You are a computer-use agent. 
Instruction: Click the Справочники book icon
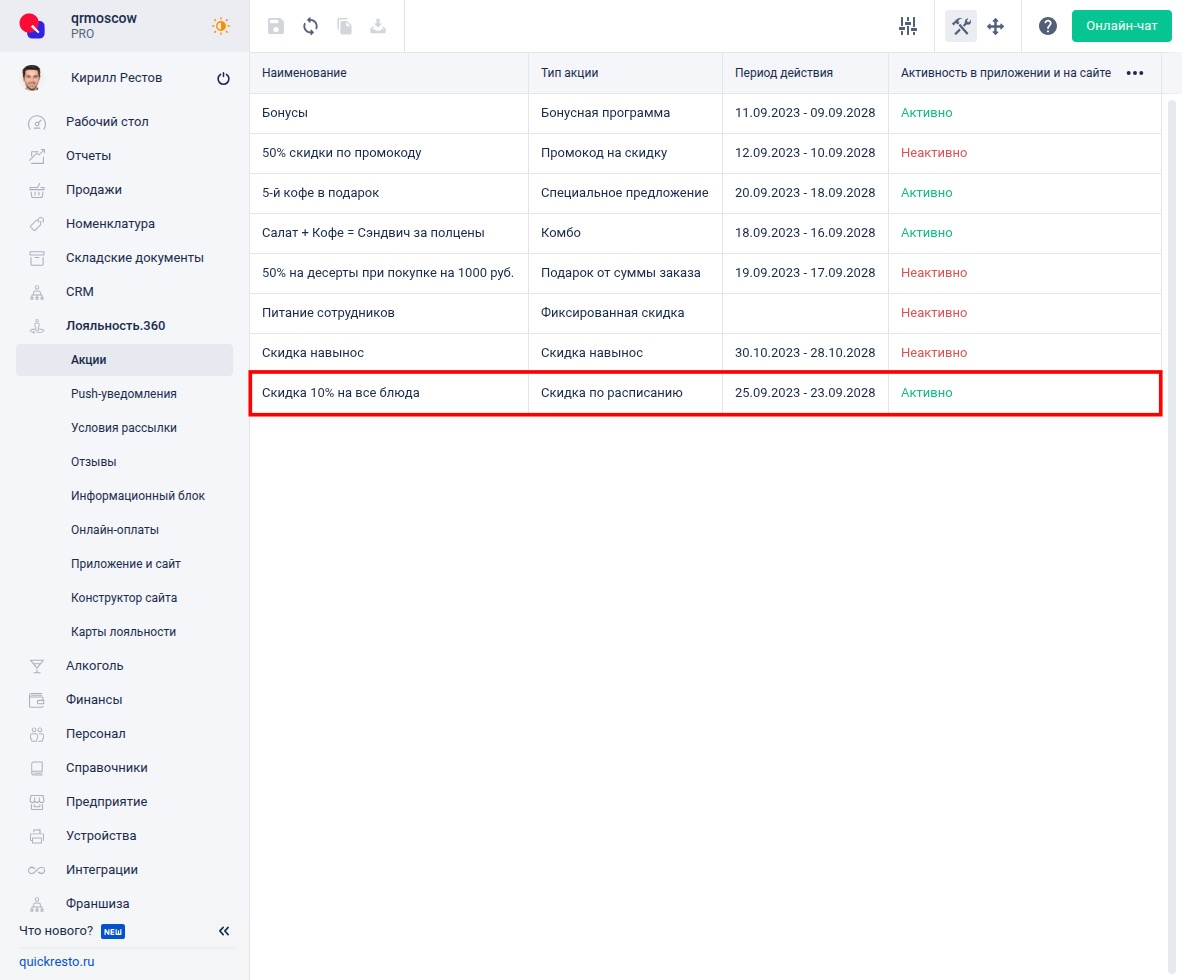tap(36, 767)
